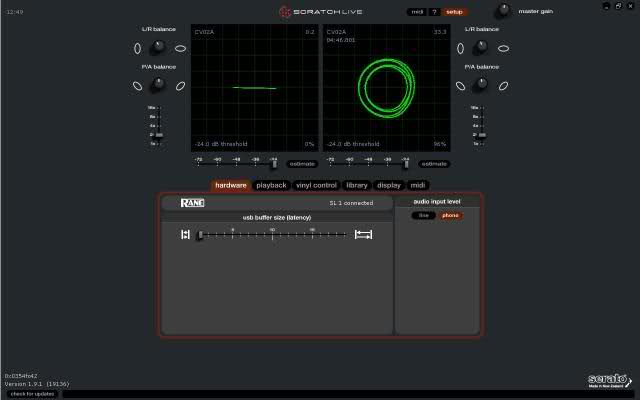This screenshot has height=400, width=640.
Task: Click the usb buffer size (latency) heading
Action: coord(277,218)
